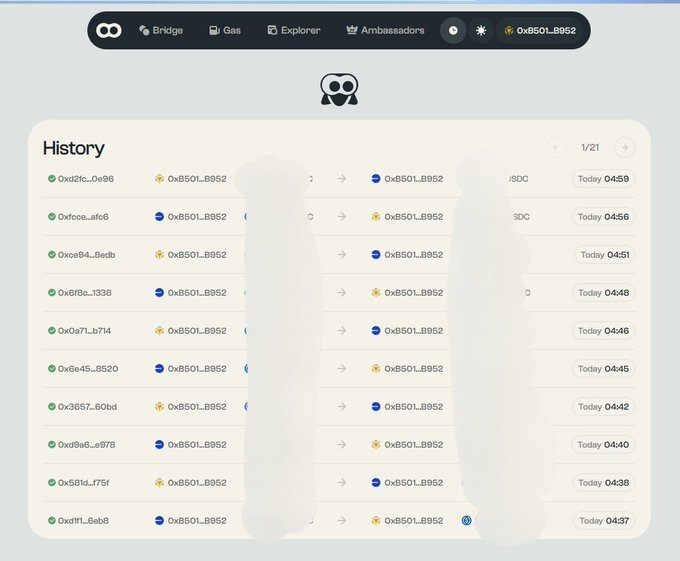
Task: Click destination blue chain icon in 0xd2fc...0e96 row
Action: point(376,179)
